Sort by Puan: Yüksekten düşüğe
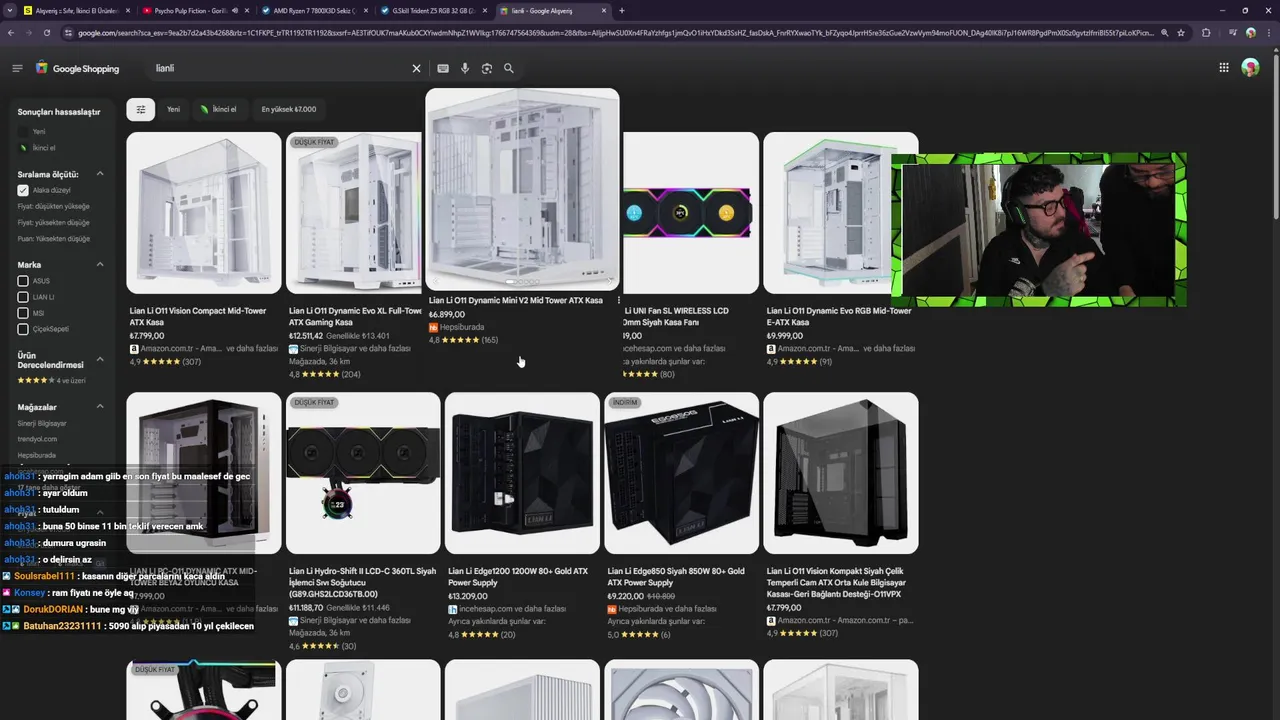Image resolution: width=1280 pixels, height=720 pixels. click(53, 238)
